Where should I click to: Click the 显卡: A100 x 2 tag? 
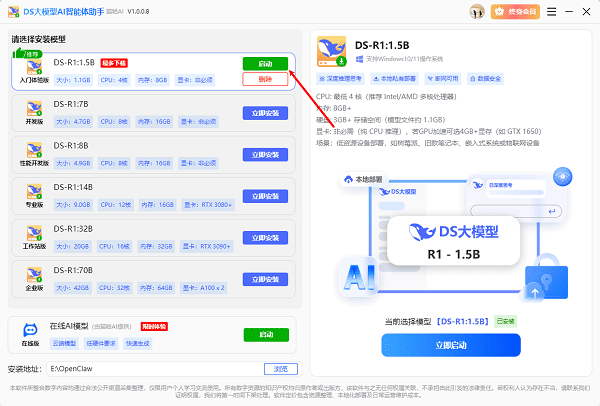(203, 288)
